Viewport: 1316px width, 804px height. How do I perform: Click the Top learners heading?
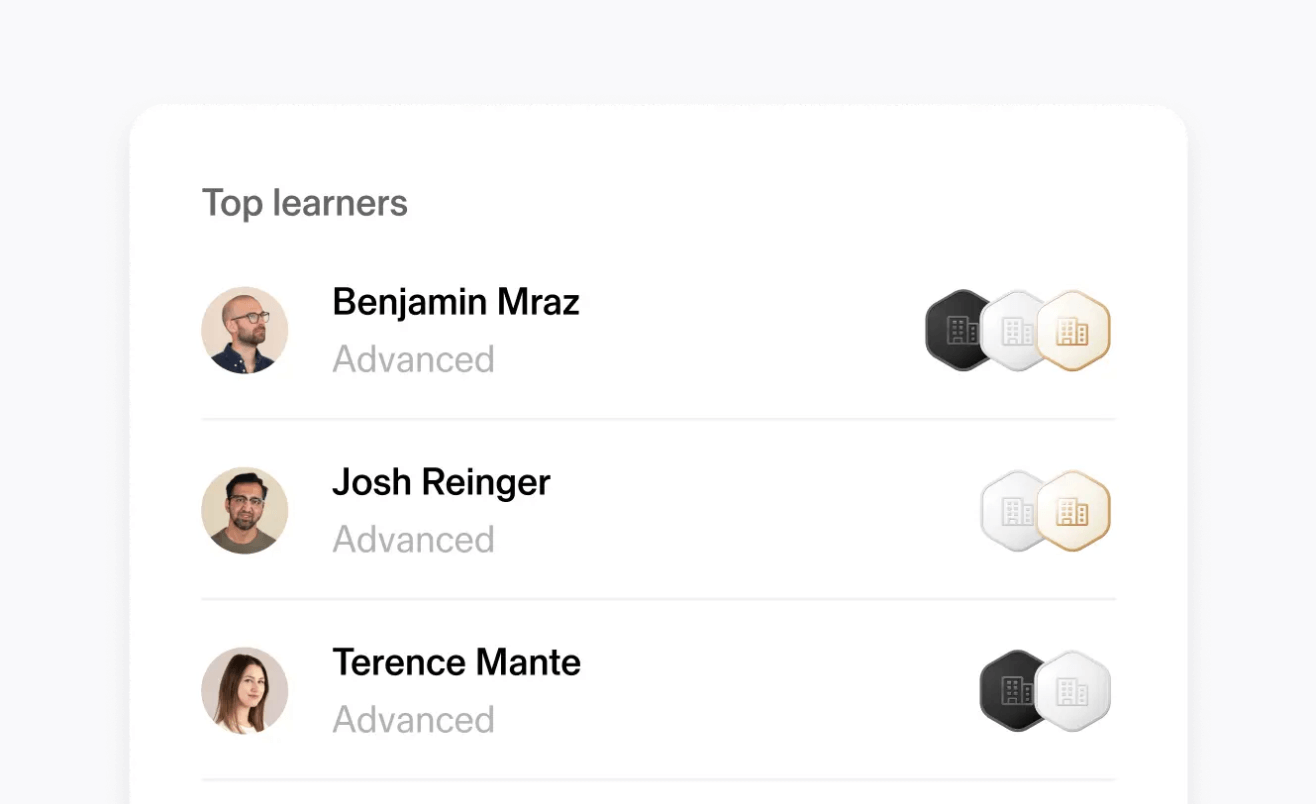tap(305, 203)
